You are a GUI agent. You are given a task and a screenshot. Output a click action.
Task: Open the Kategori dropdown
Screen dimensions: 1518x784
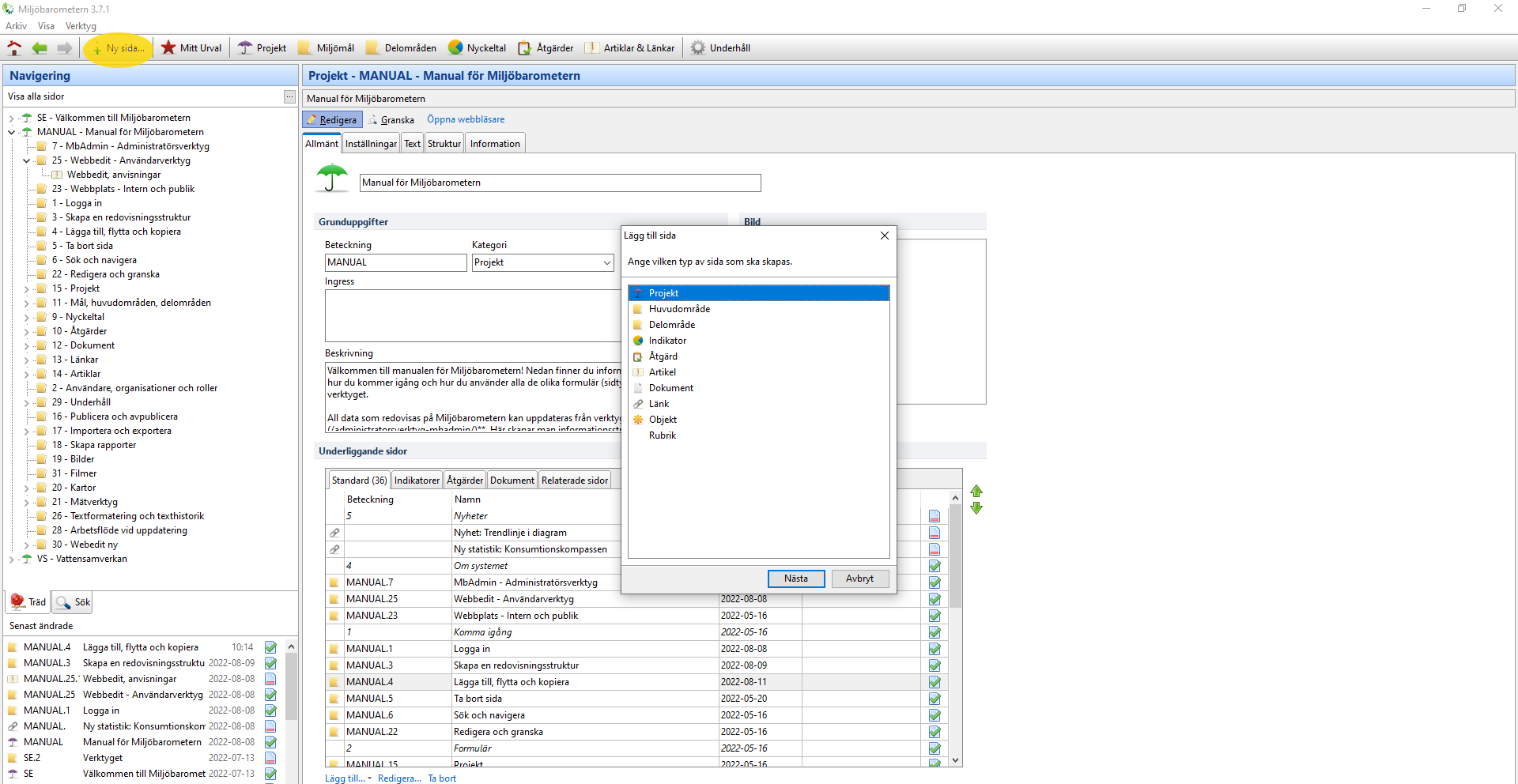[606, 262]
